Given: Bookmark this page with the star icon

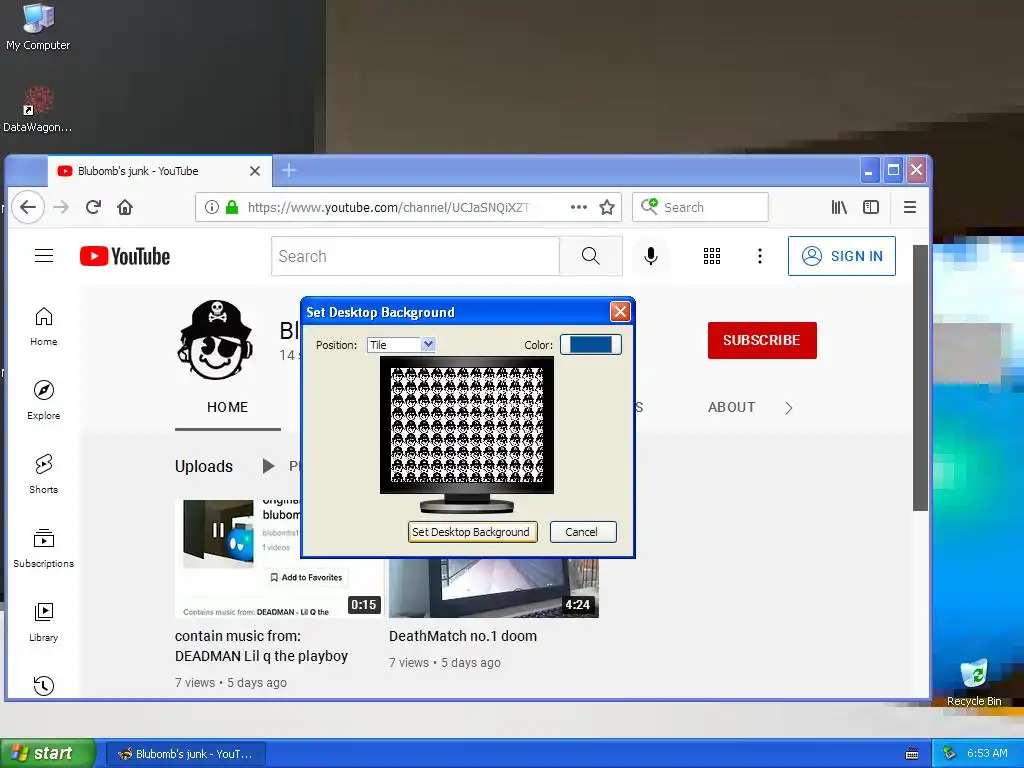Looking at the screenshot, I should pyautogui.click(x=607, y=207).
